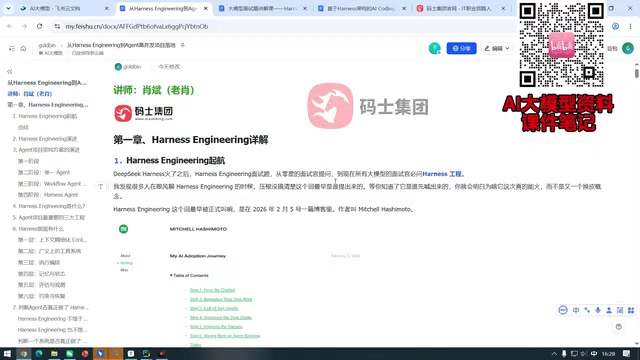
Task: Open notification center in taskbar
Action: coord(627,353)
